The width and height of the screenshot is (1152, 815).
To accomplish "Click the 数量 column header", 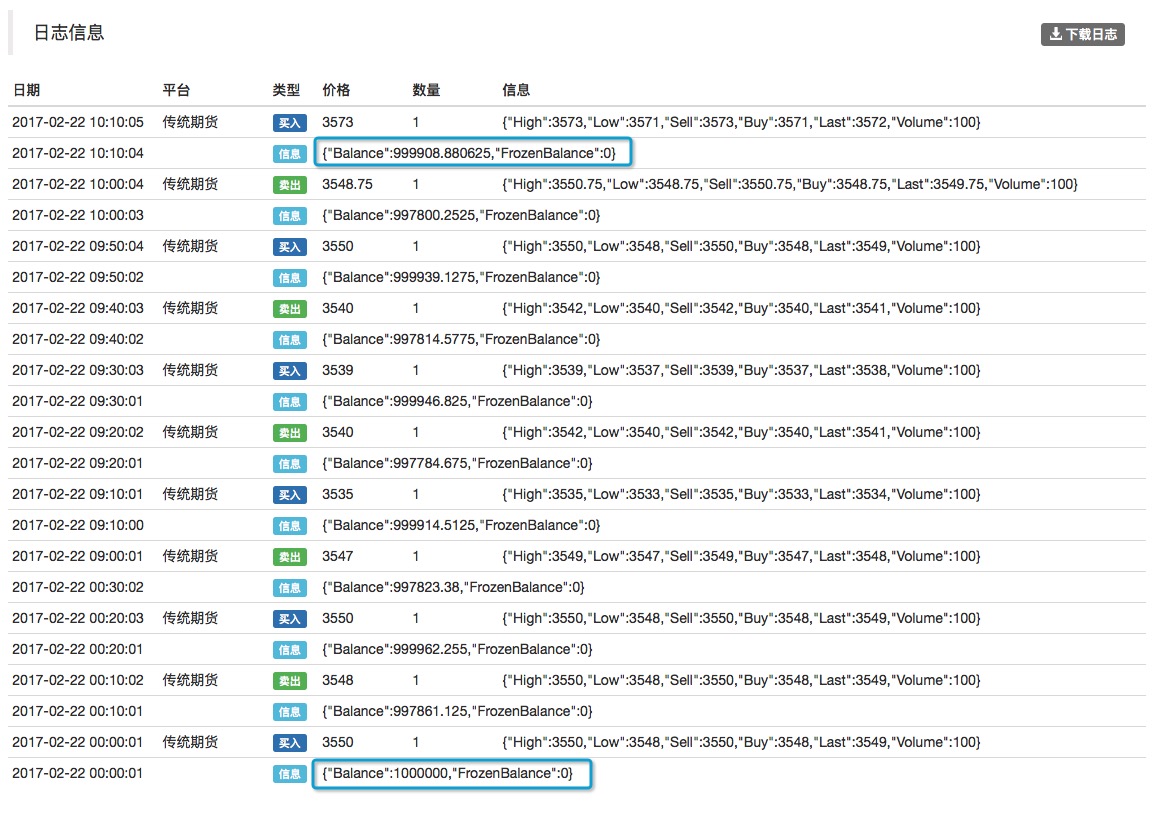I will click(426, 90).
